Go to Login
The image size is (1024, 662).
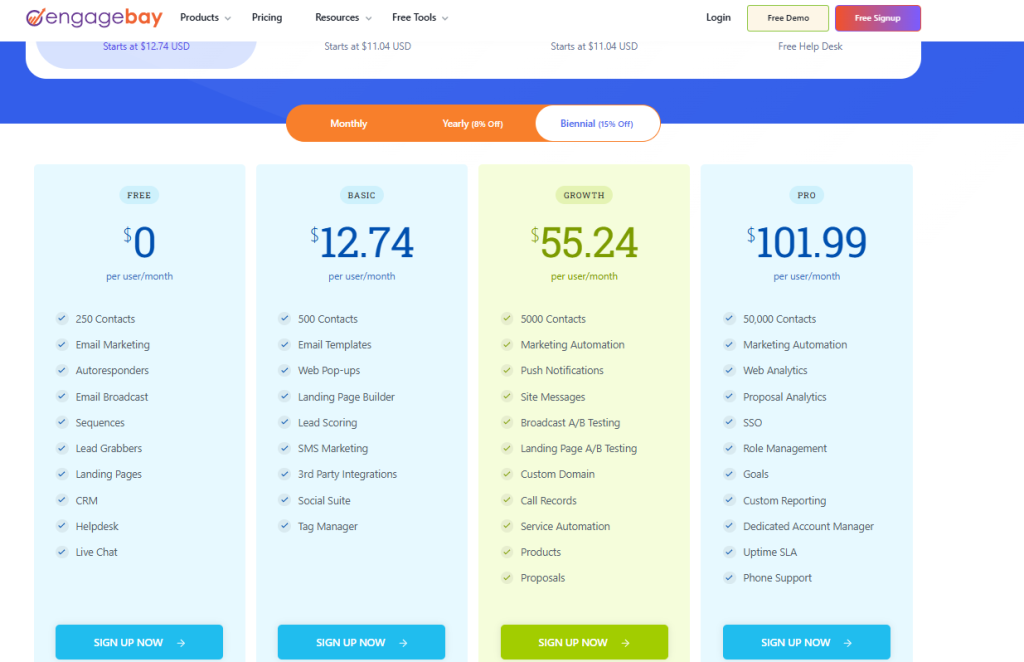click(718, 18)
